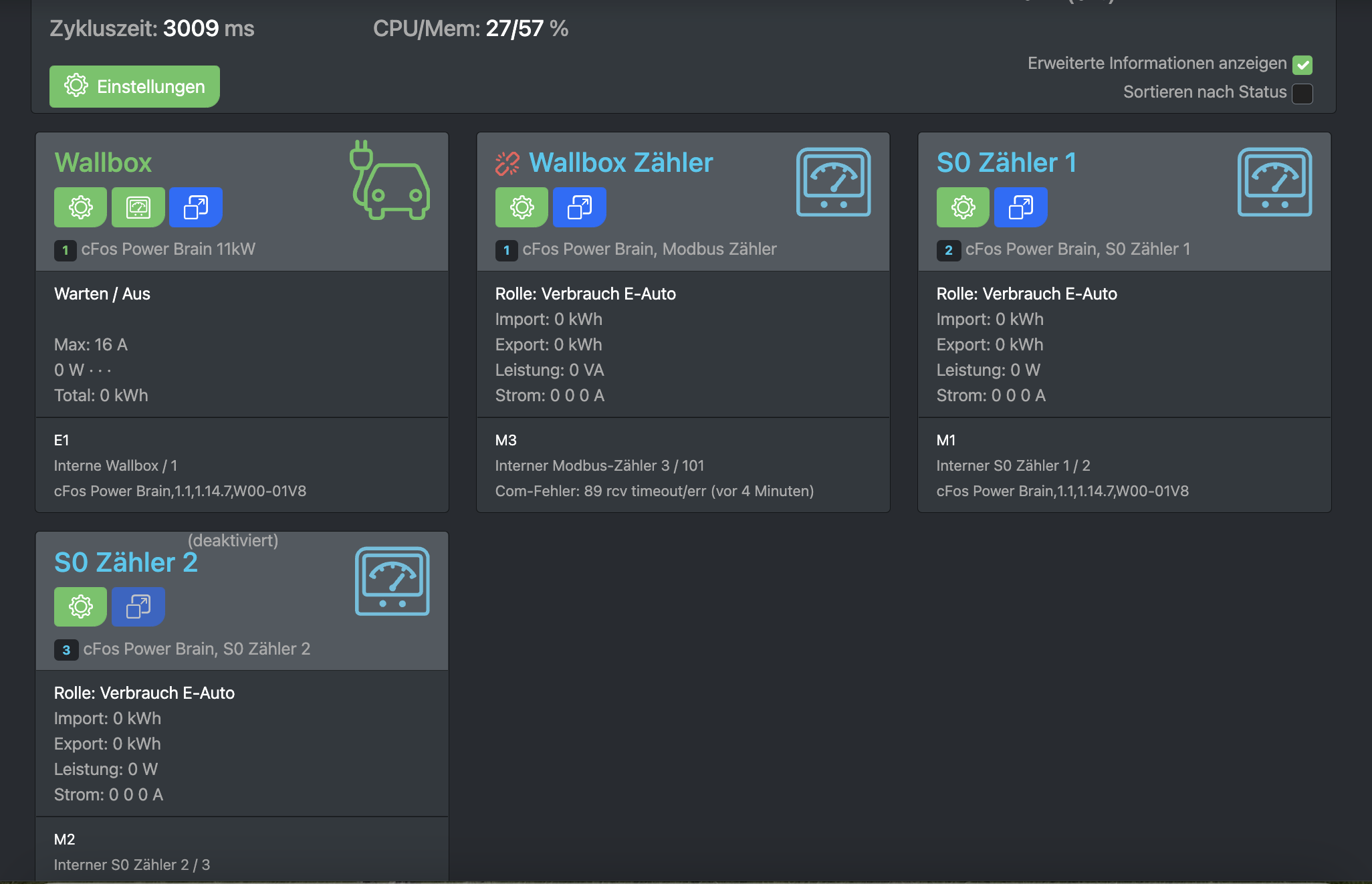Open the Einstellungen settings button
1372x884 pixels.
134,86
